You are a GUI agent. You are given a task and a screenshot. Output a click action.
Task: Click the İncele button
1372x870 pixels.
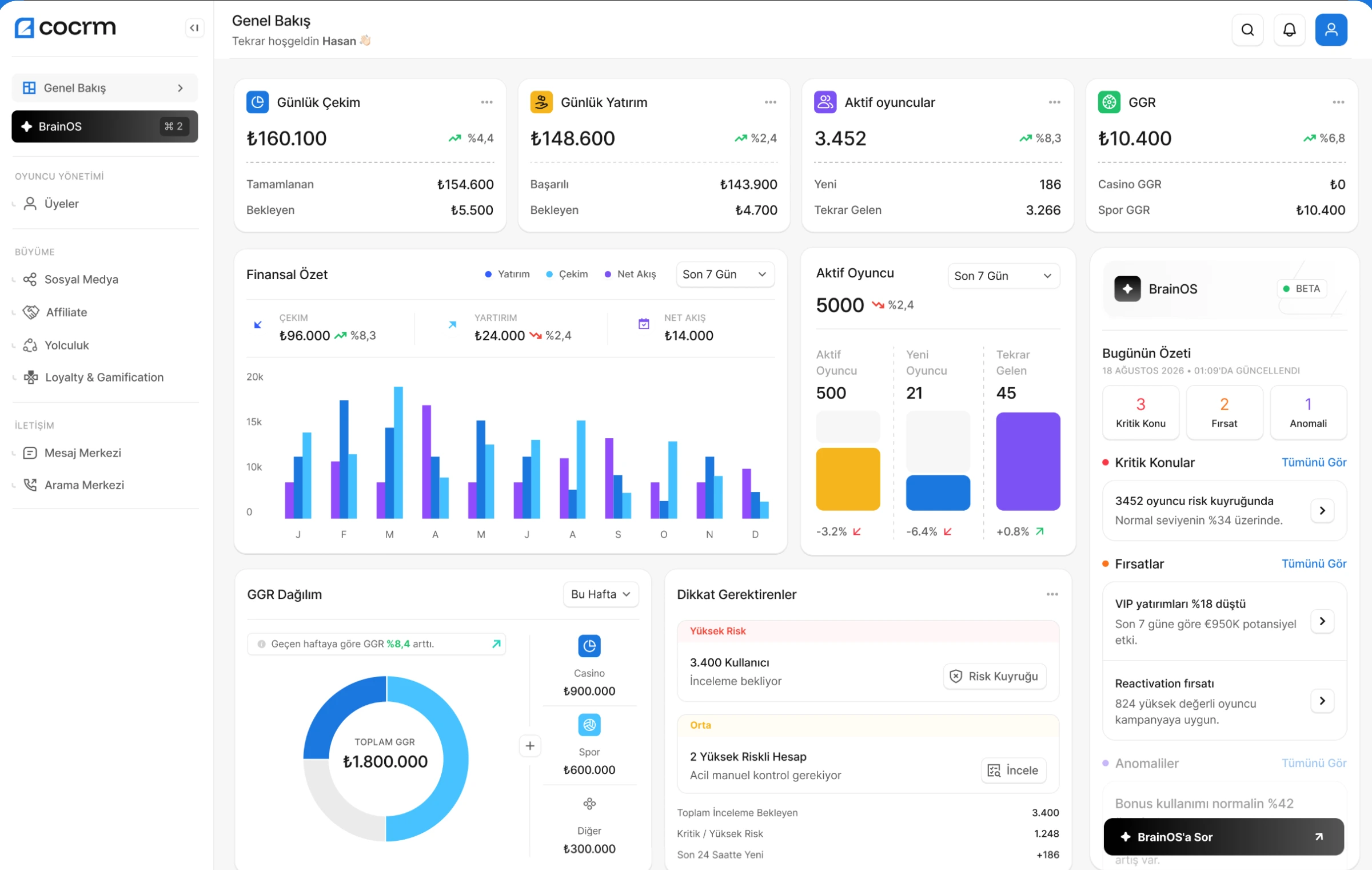coord(1014,770)
